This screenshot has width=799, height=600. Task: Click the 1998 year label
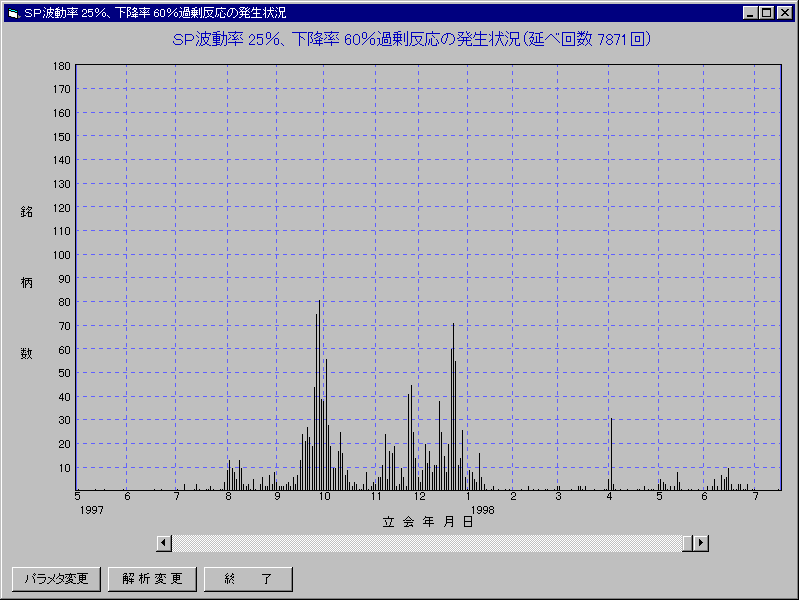482,509
